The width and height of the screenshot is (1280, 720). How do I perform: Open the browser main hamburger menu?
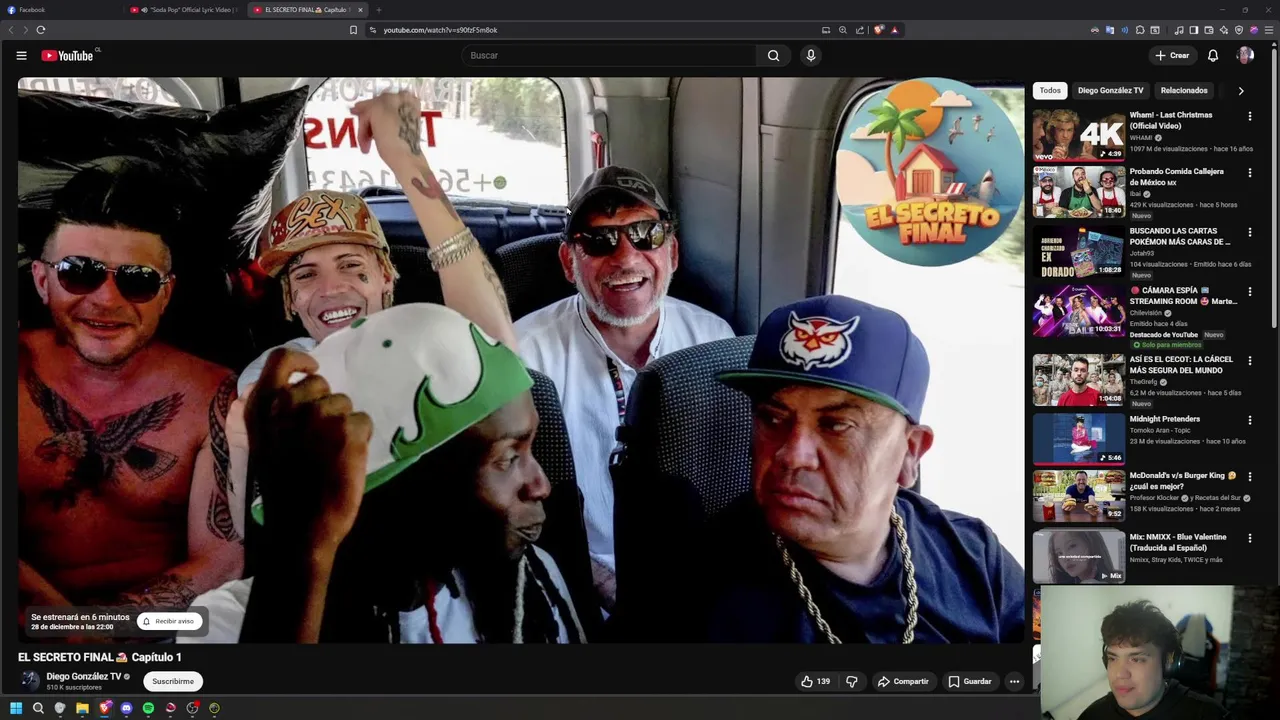[x=1269, y=30]
